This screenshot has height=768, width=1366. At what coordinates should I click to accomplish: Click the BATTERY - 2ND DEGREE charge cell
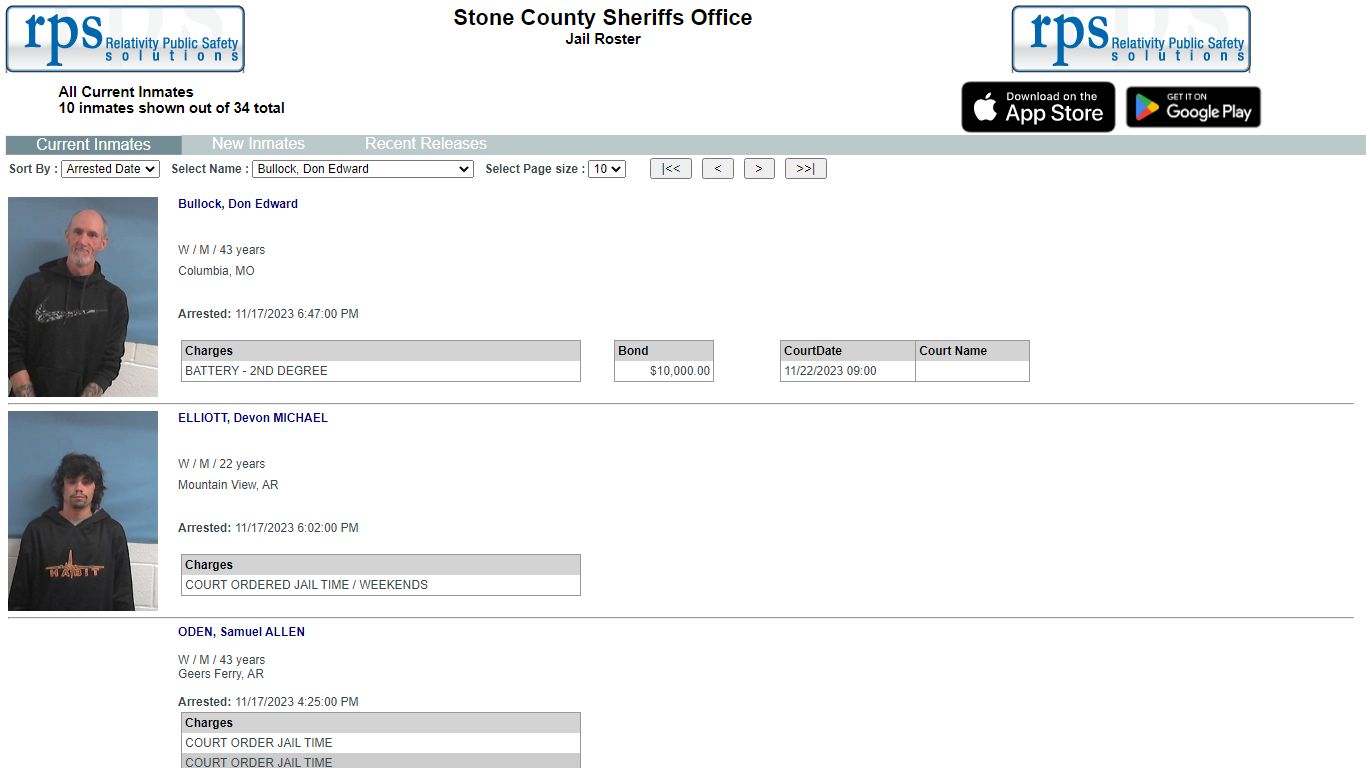click(x=380, y=371)
